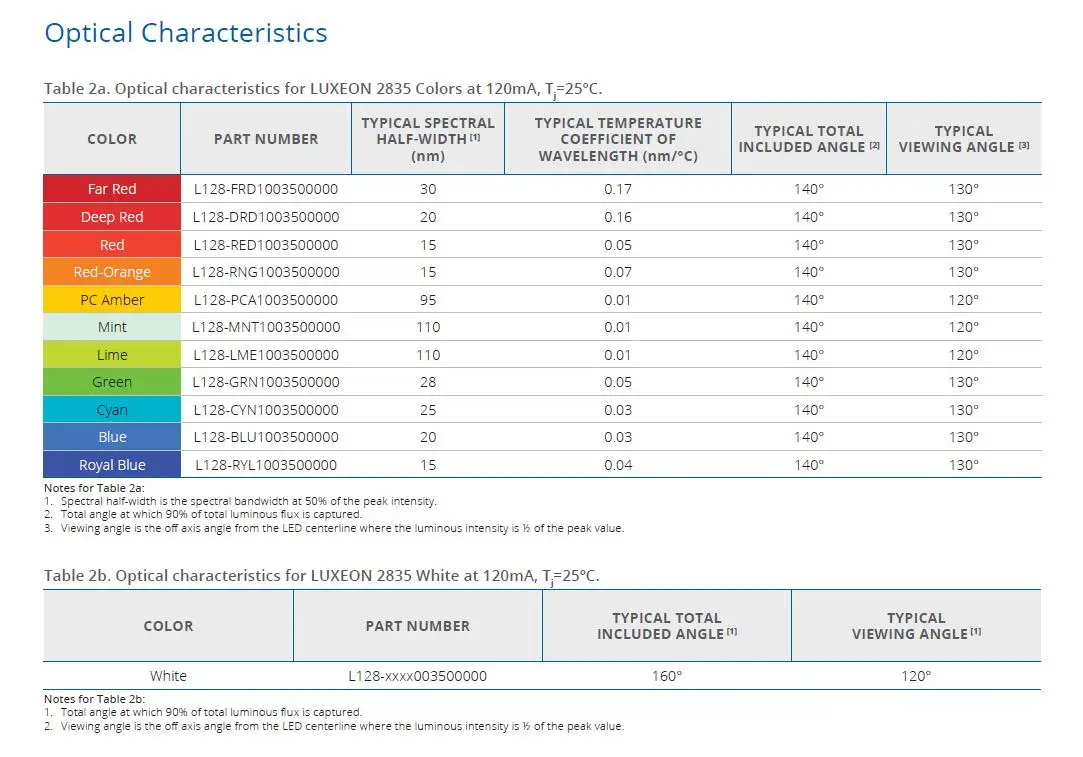Click the Notes for Table 2a label
This screenshot has height=757, width=1083.
click(x=94, y=488)
